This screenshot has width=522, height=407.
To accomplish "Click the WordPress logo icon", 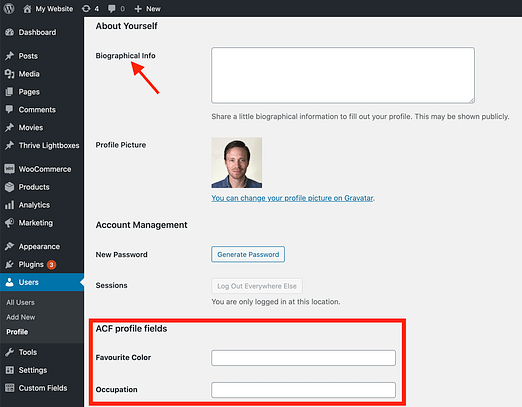I will pyautogui.click(x=9, y=9).
